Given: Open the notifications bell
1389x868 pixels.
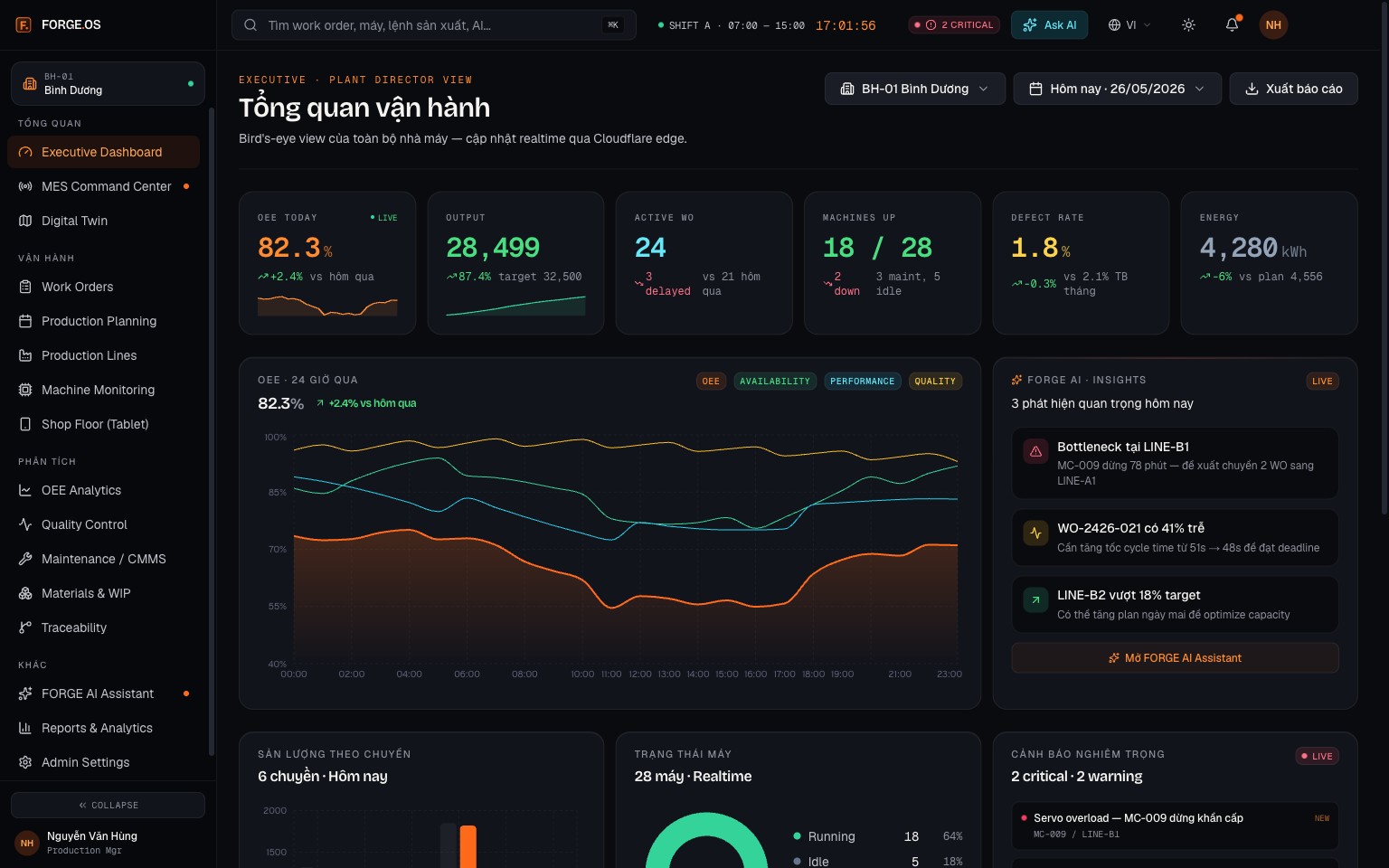Looking at the screenshot, I should coord(1232,25).
